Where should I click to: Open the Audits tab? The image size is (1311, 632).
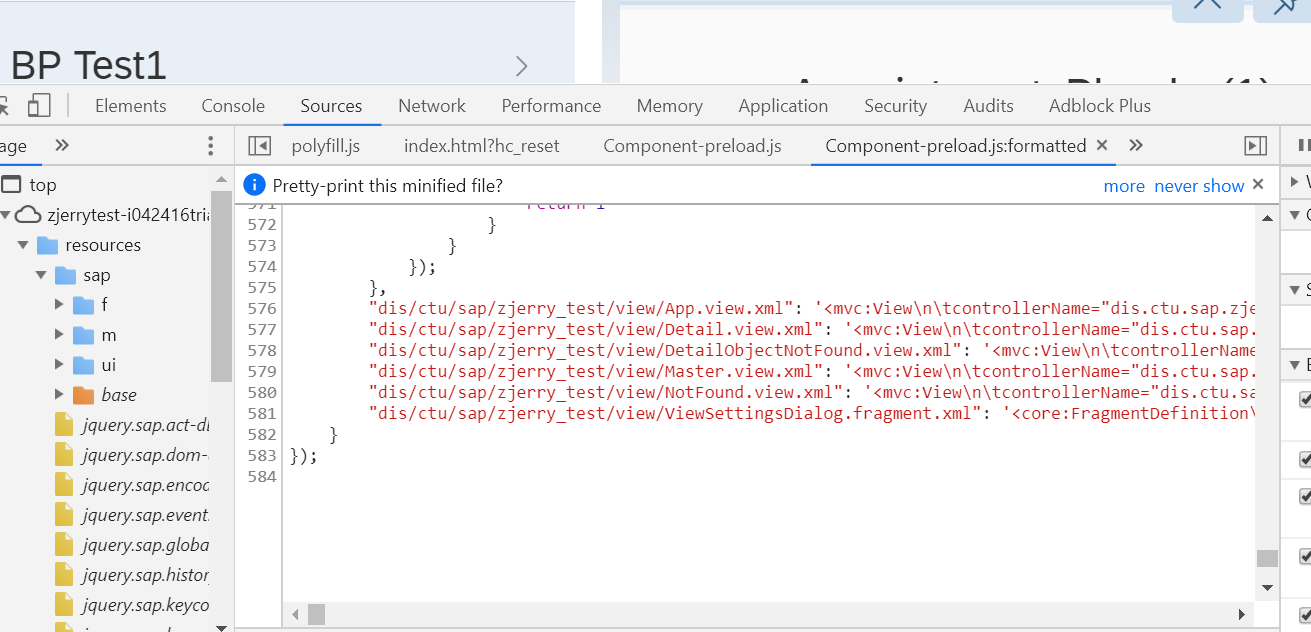pyautogui.click(x=988, y=106)
